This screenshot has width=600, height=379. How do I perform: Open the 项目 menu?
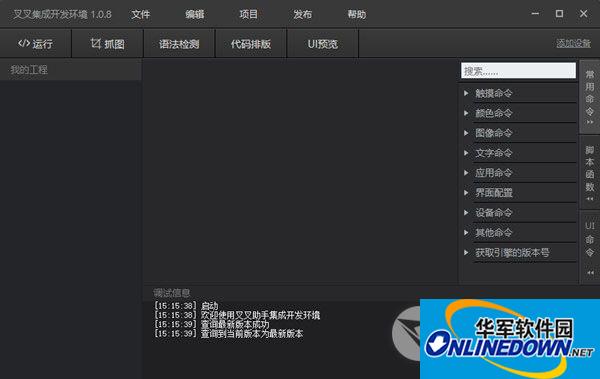point(249,15)
